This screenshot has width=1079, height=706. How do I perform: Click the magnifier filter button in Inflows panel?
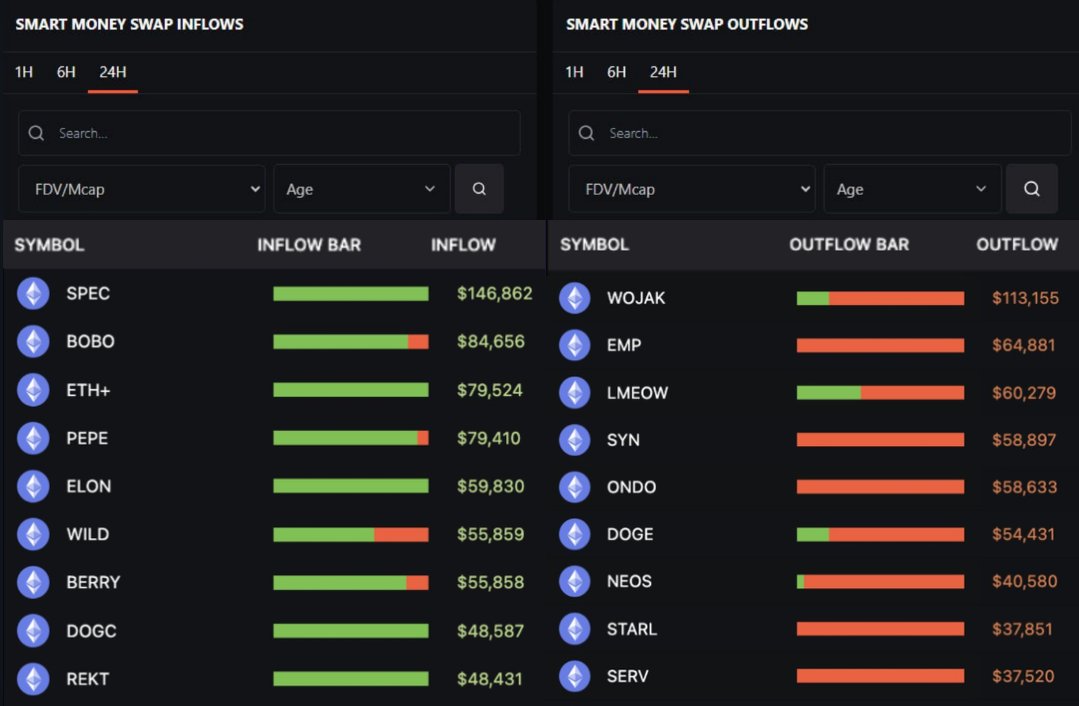pyautogui.click(x=479, y=189)
